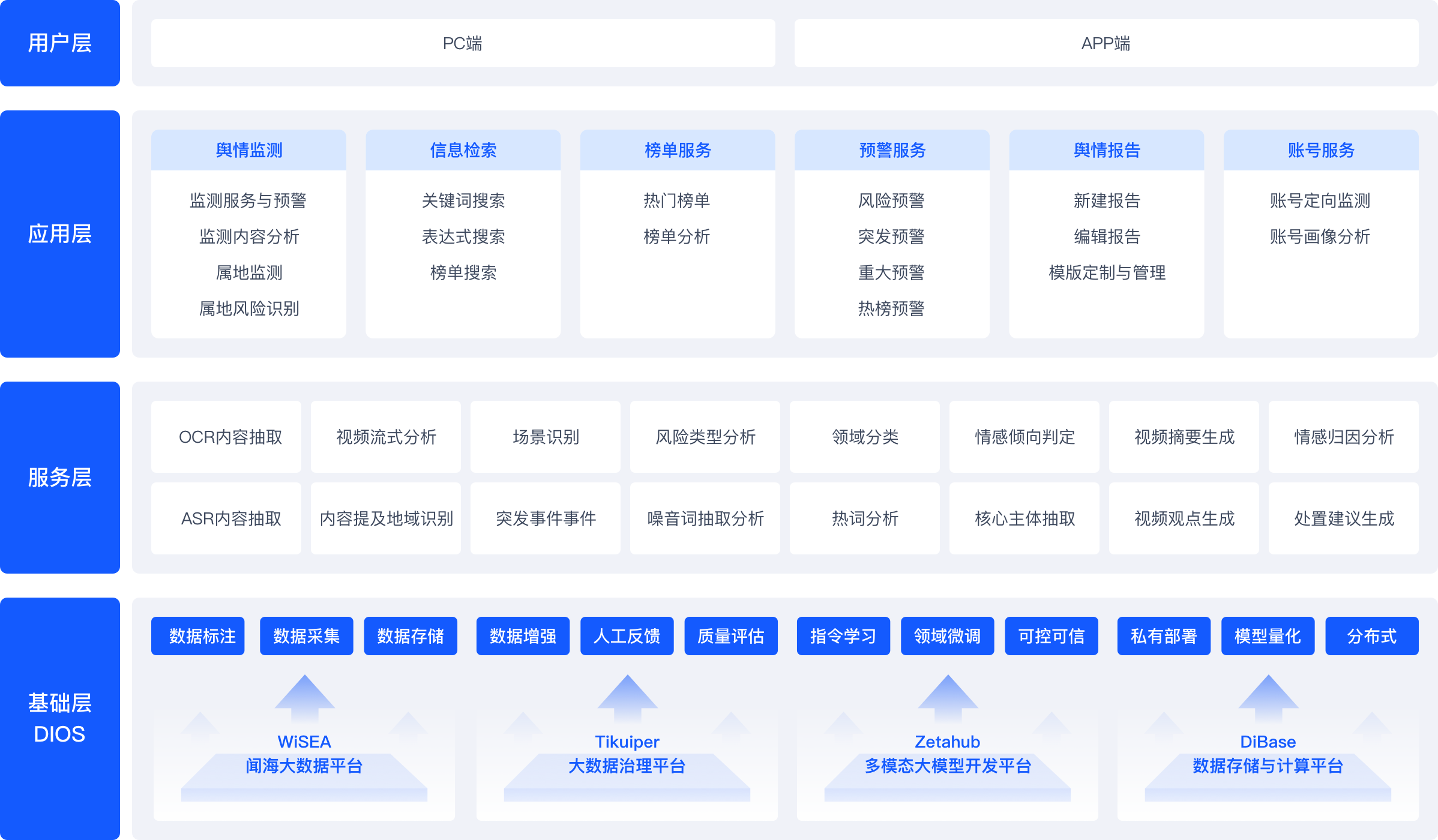Click the 私有部署 blue tag
The height and width of the screenshot is (840, 1438).
click(x=1164, y=636)
